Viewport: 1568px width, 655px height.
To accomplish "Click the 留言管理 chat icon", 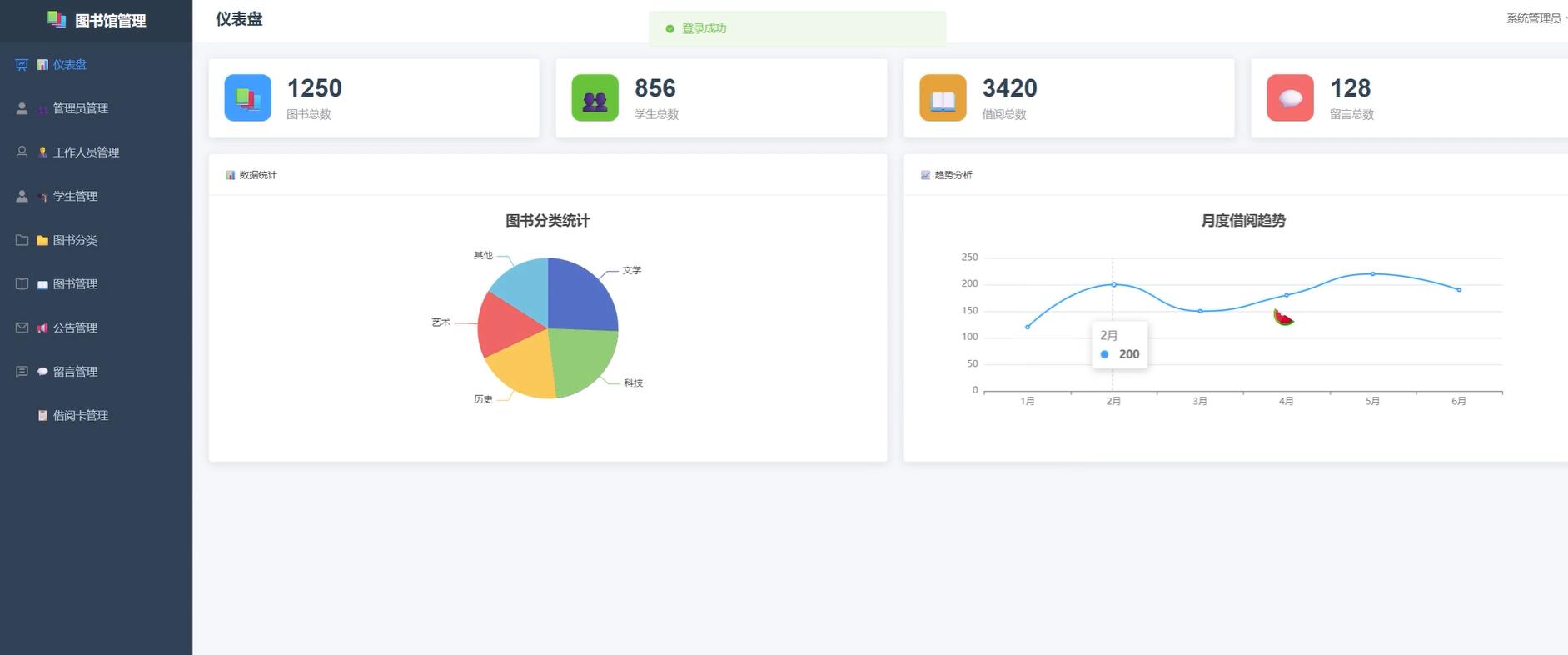I will click(x=22, y=372).
